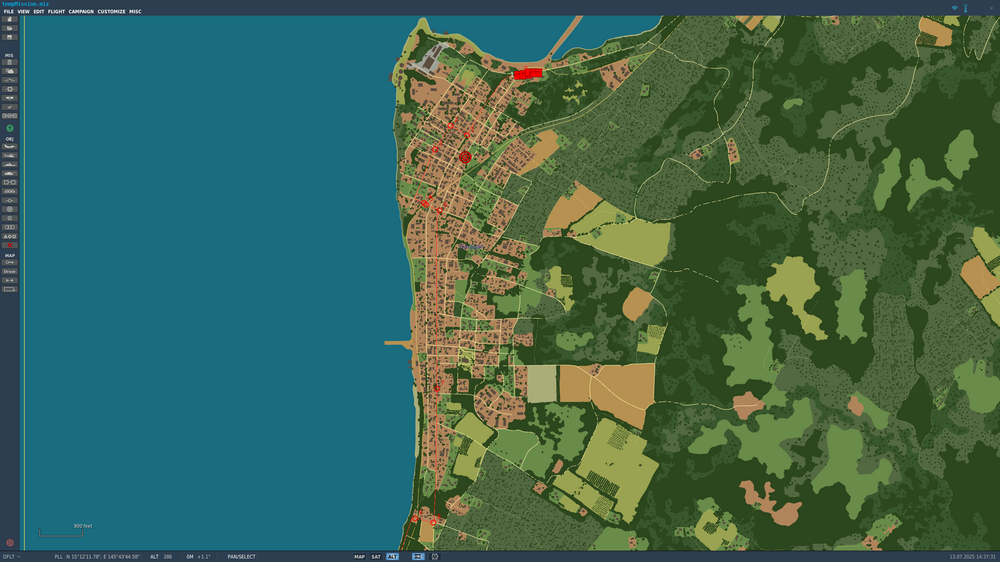Select the helicopter group placement tool

10,156
